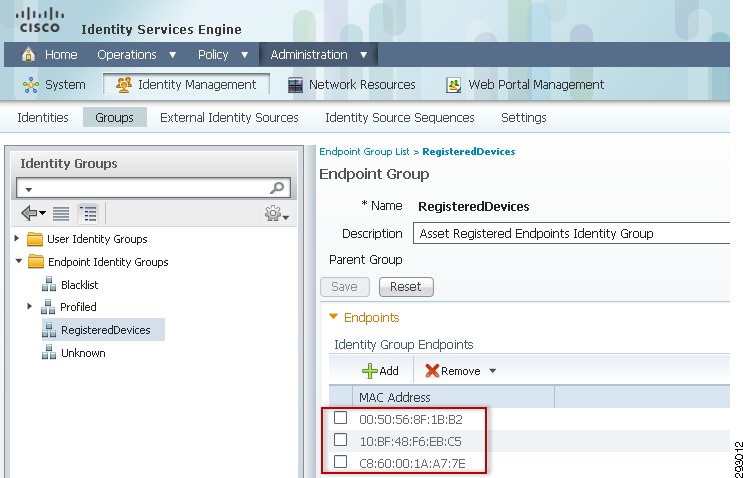Switch to the Settings tab
Viewport: 743px width, 478px height.
click(524, 117)
